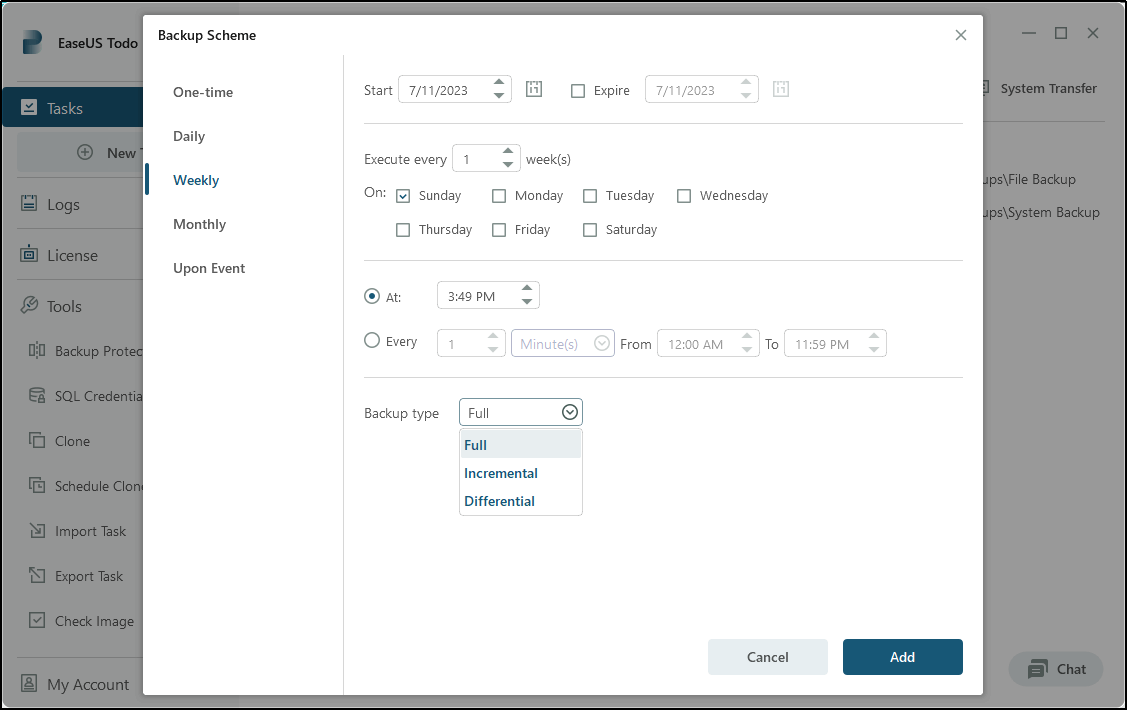This screenshot has height=711, width=1127.
Task: Click the Export Task icon
Action: coord(37,576)
